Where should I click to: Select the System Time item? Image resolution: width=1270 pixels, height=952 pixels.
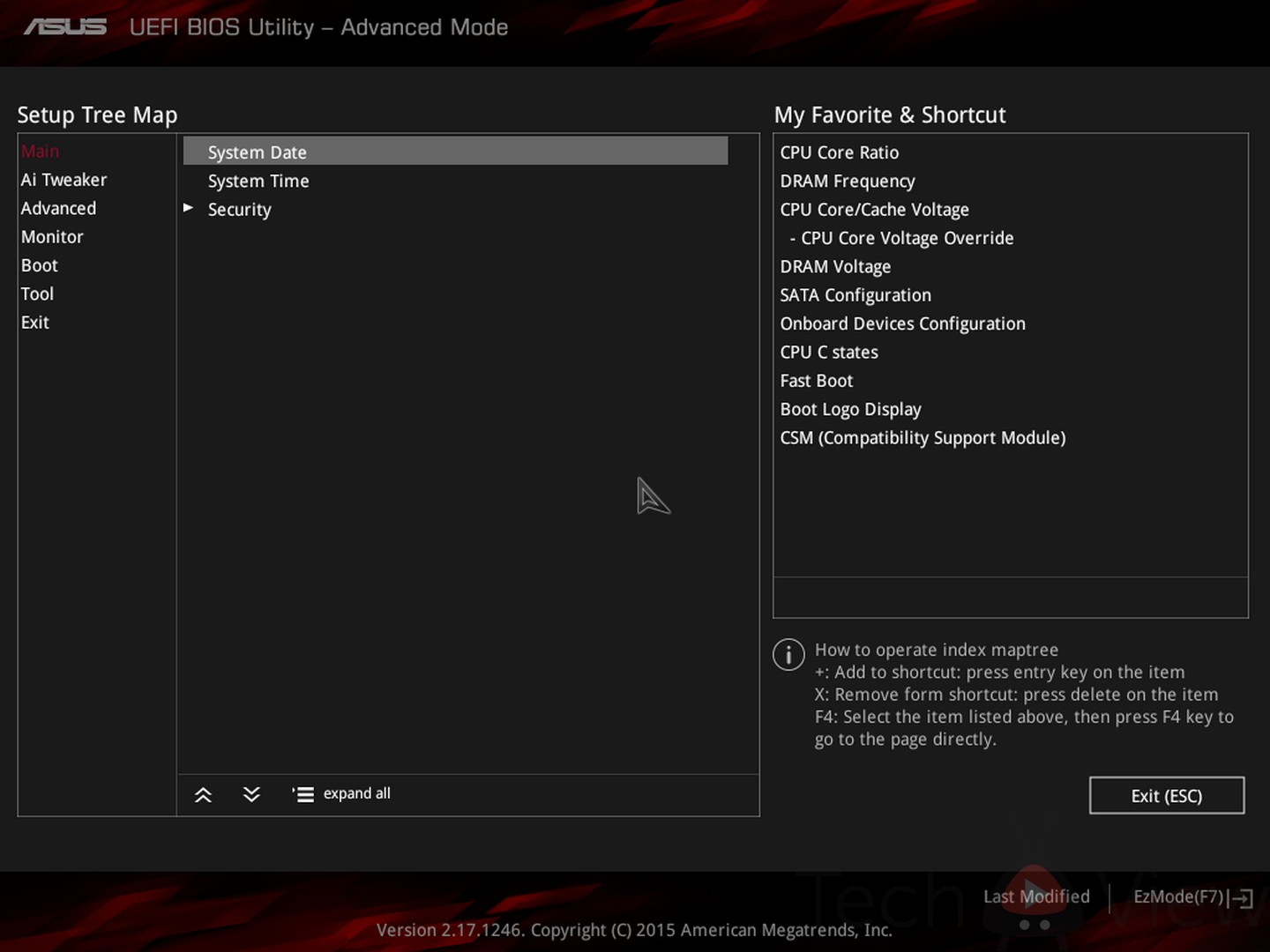[x=258, y=182]
